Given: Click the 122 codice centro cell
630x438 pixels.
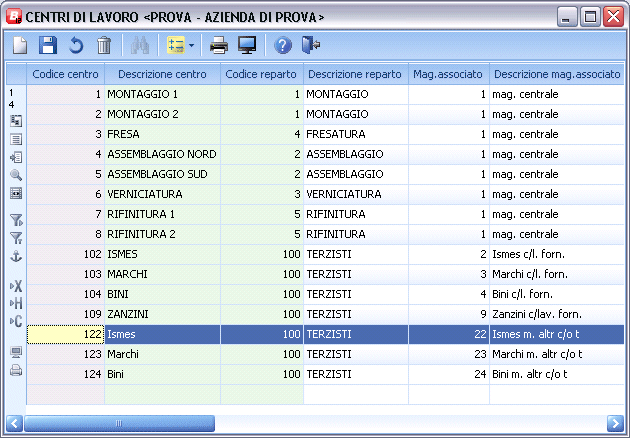Looking at the screenshot, I should coord(65,334).
